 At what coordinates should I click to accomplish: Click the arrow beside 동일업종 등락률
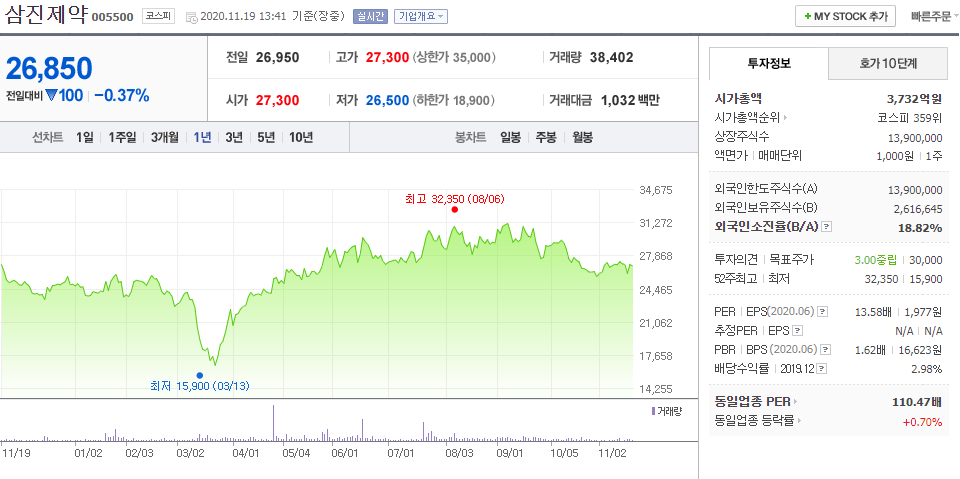tap(799, 421)
